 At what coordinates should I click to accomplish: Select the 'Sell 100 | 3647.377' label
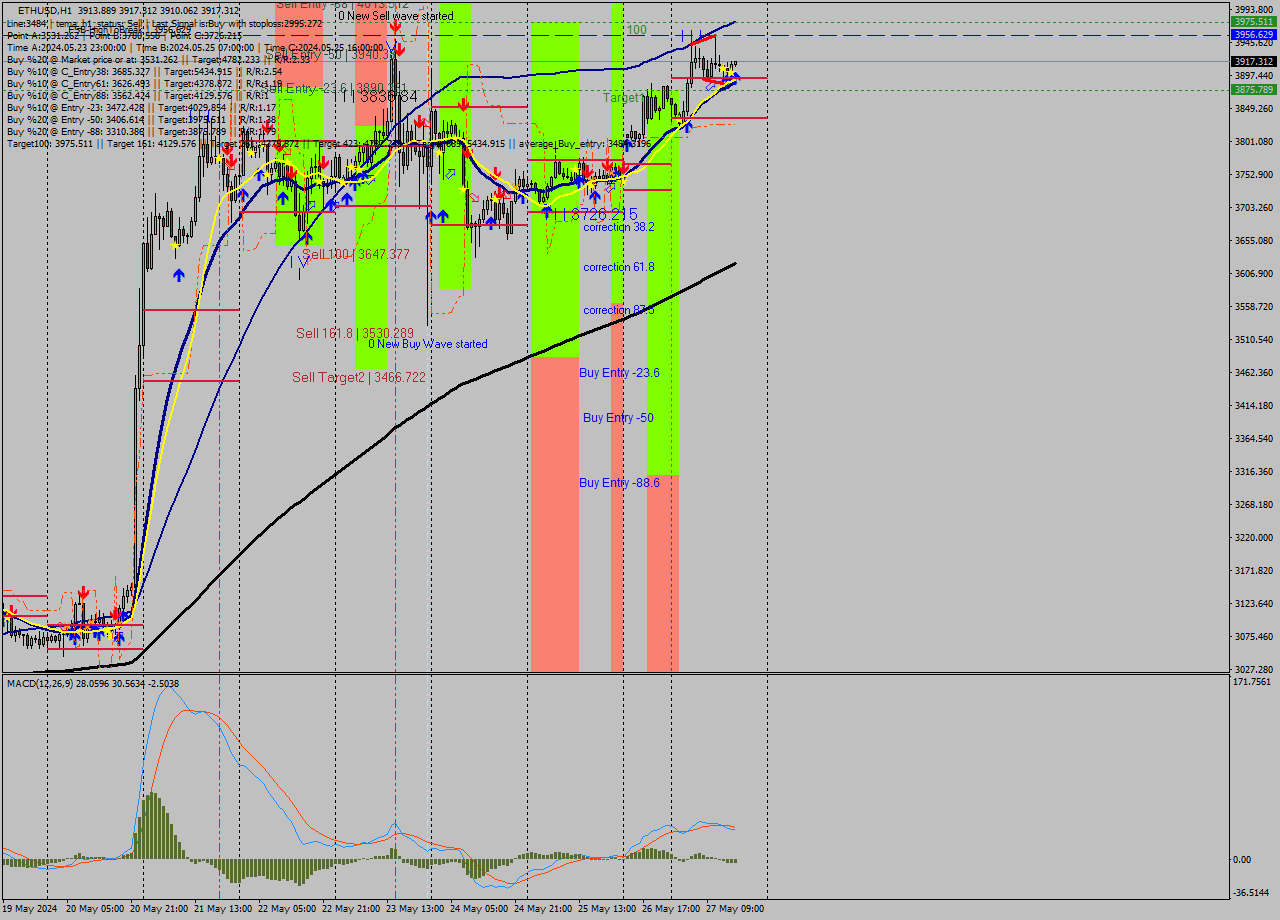[356, 255]
